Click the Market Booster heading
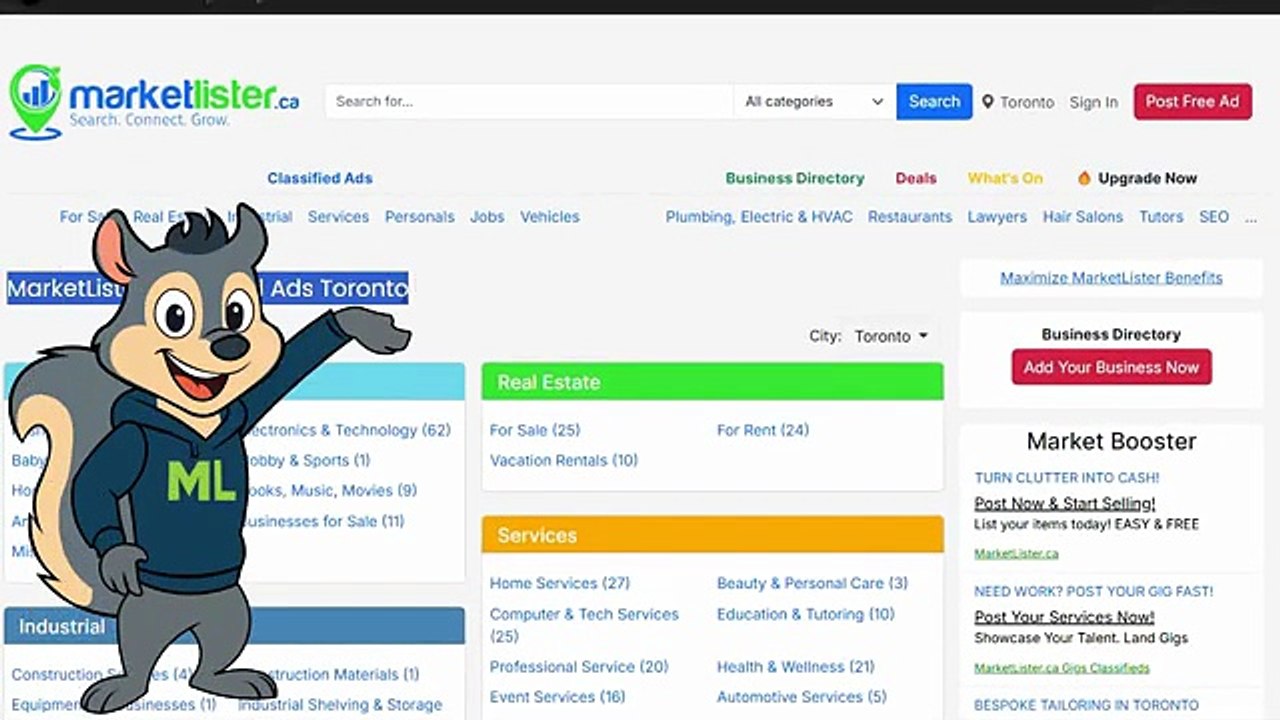This screenshot has width=1280, height=720. [x=1111, y=441]
